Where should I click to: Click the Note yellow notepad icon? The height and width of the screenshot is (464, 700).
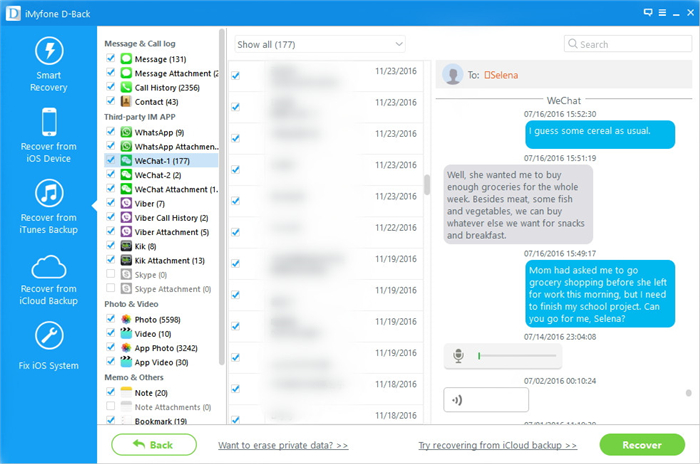click(x=126, y=393)
